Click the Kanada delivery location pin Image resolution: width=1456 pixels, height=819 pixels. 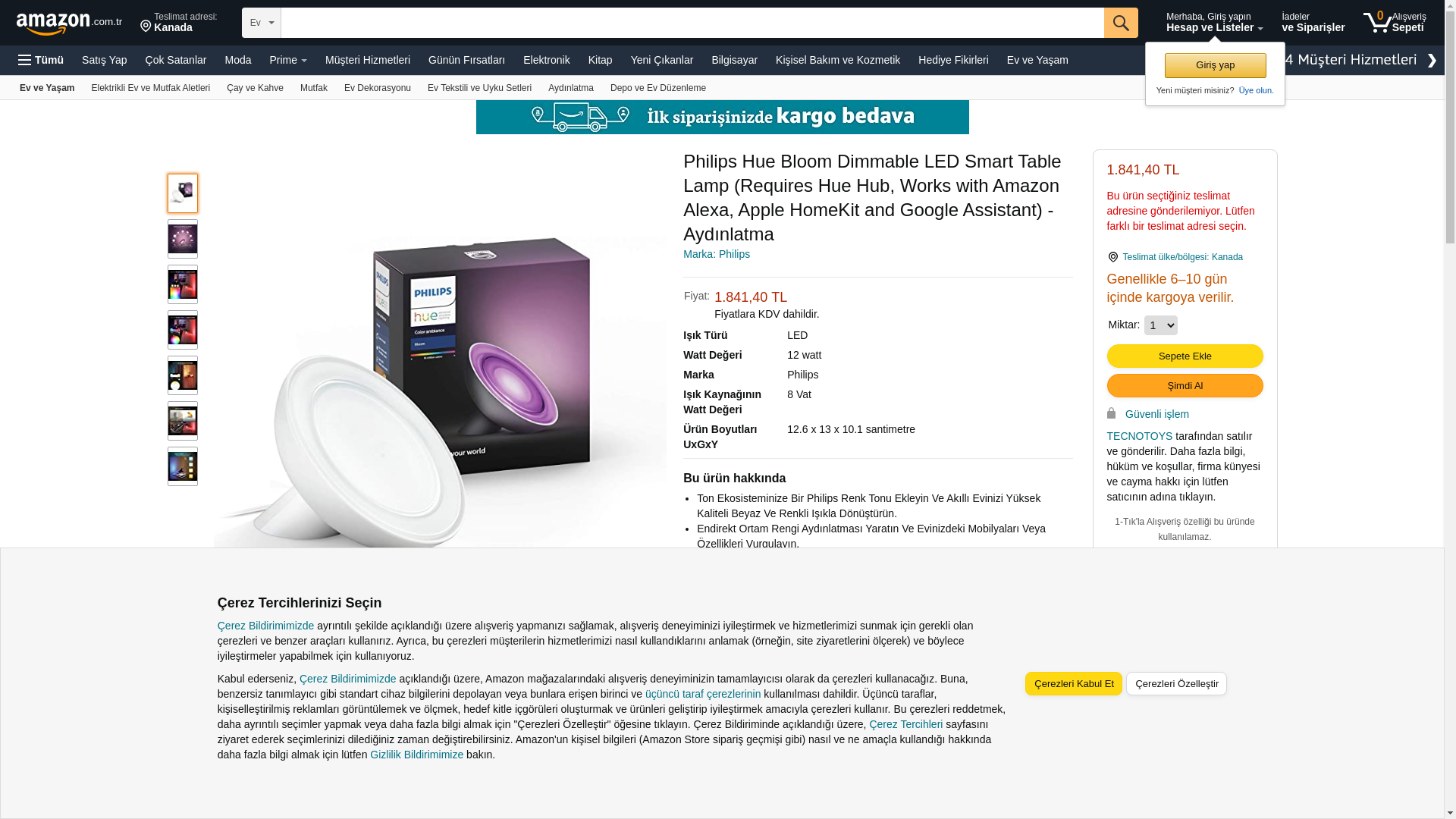pos(146,27)
